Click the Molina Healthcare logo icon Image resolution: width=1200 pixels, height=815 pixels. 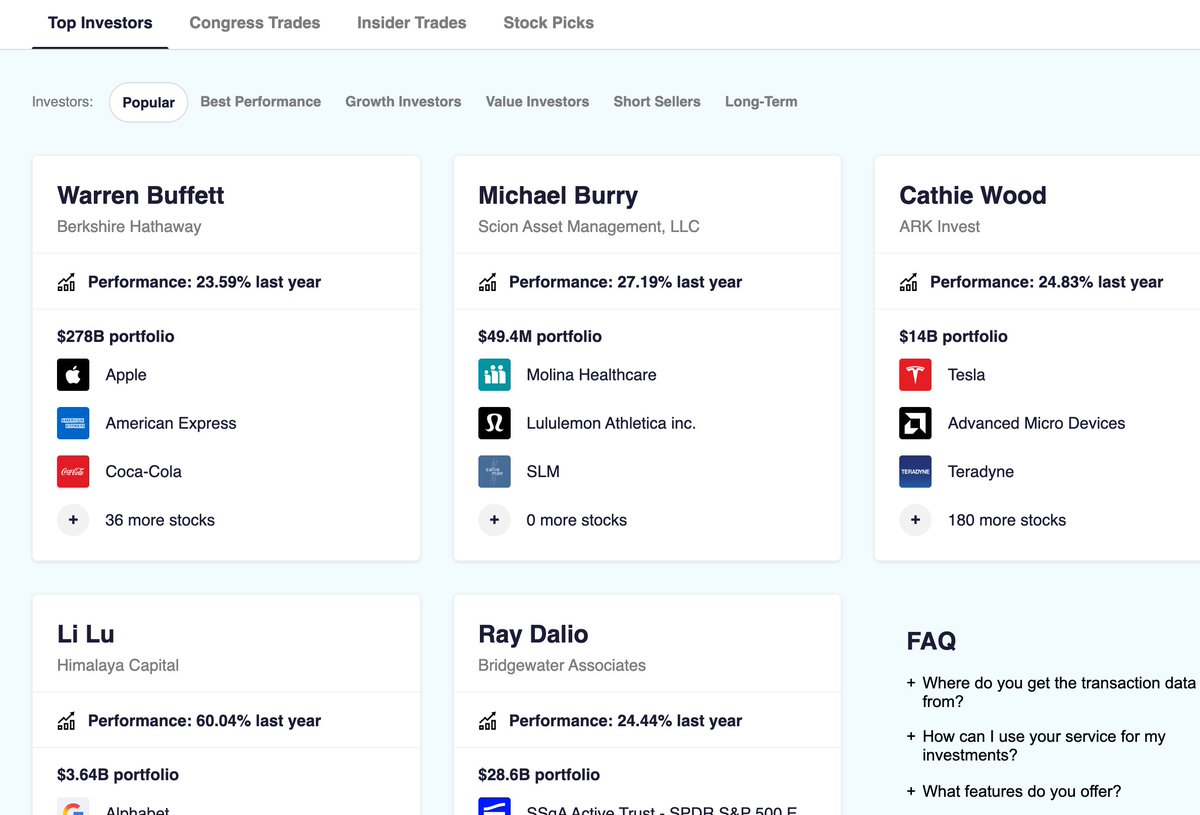pyautogui.click(x=494, y=375)
